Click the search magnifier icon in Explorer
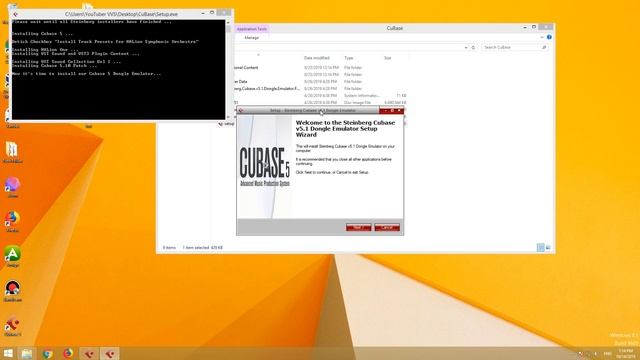Image resolution: width=640 pixels, height=360 pixels. [x=544, y=47]
